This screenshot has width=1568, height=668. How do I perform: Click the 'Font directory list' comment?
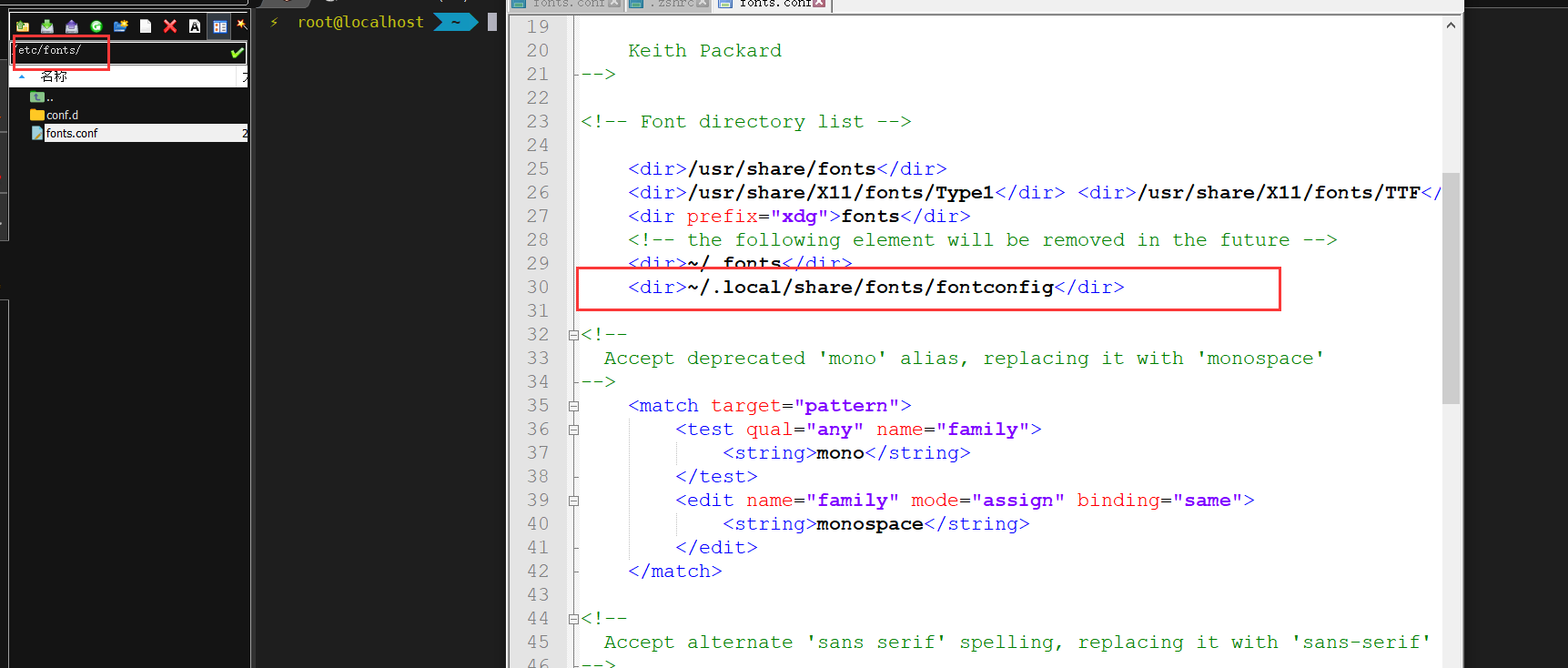746,122
